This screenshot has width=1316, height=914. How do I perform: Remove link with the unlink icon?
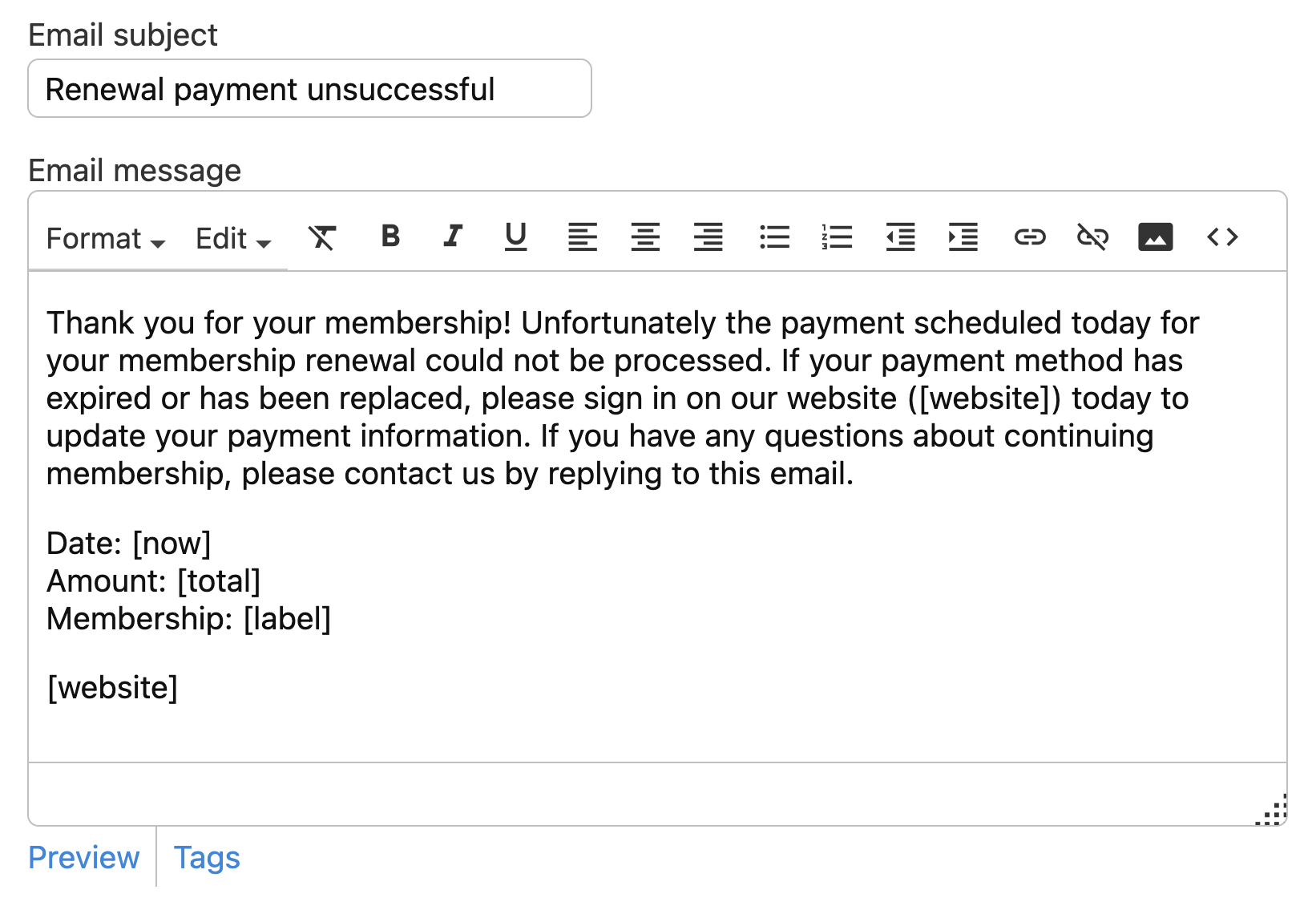coord(1092,237)
